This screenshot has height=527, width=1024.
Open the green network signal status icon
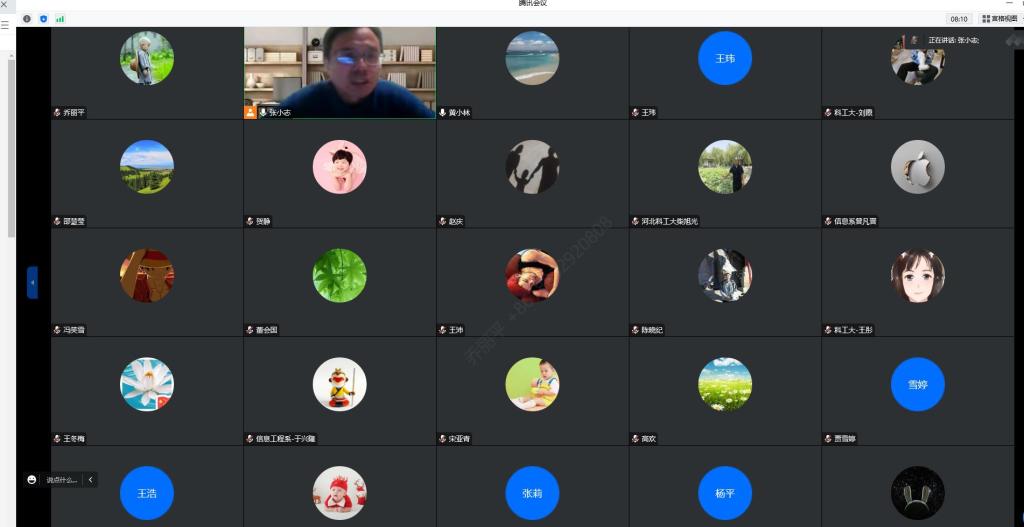pyautogui.click(x=60, y=19)
